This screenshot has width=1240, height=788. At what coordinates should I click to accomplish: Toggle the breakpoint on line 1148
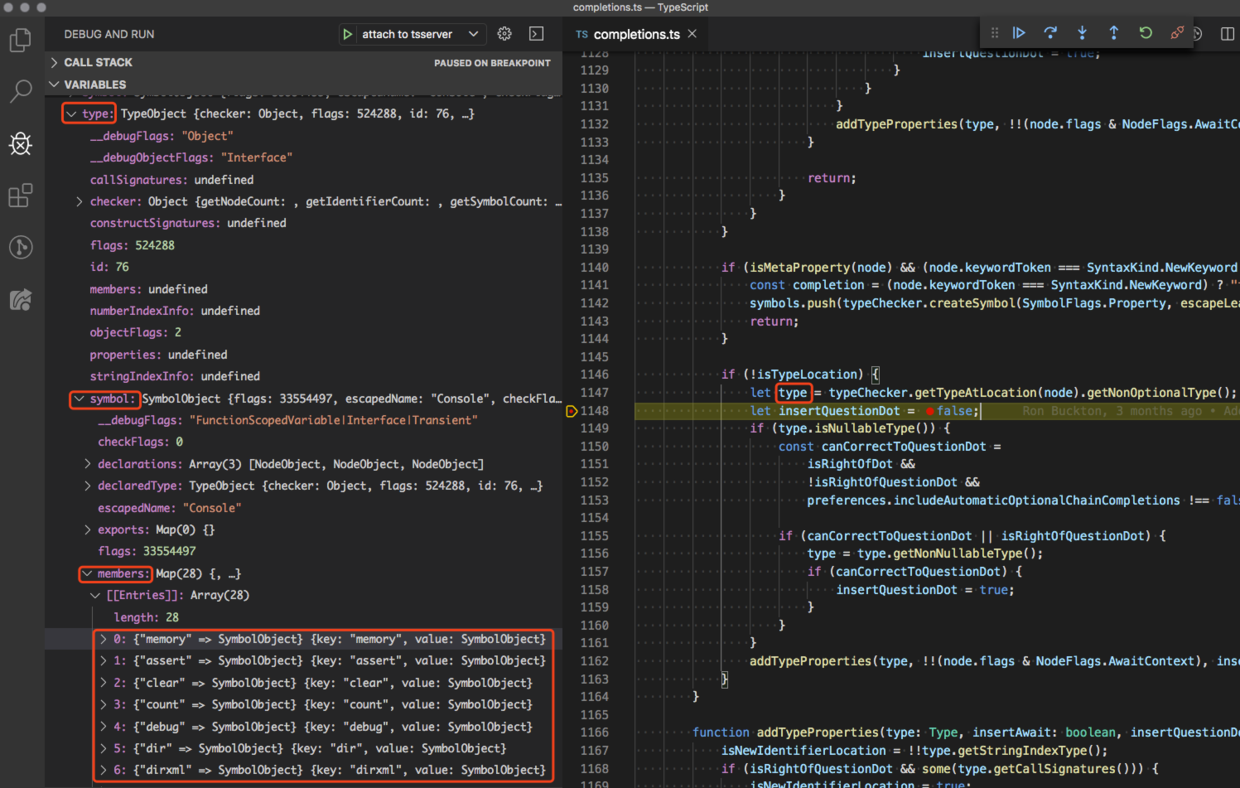(x=572, y=411)
